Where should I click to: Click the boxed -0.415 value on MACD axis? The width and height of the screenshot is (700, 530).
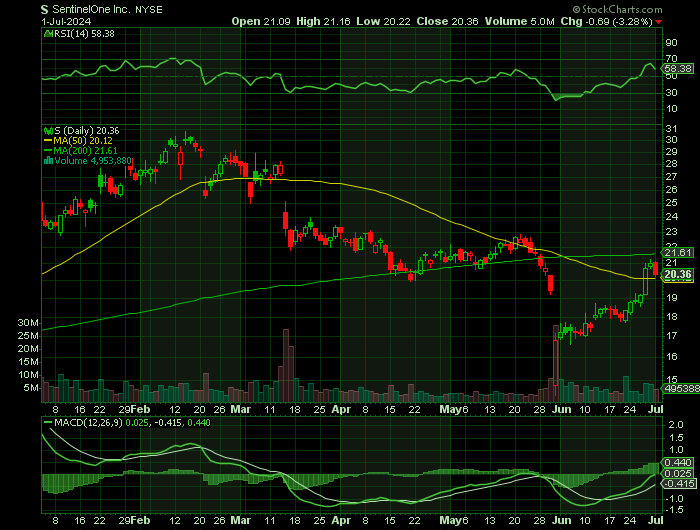coord(678,484)
